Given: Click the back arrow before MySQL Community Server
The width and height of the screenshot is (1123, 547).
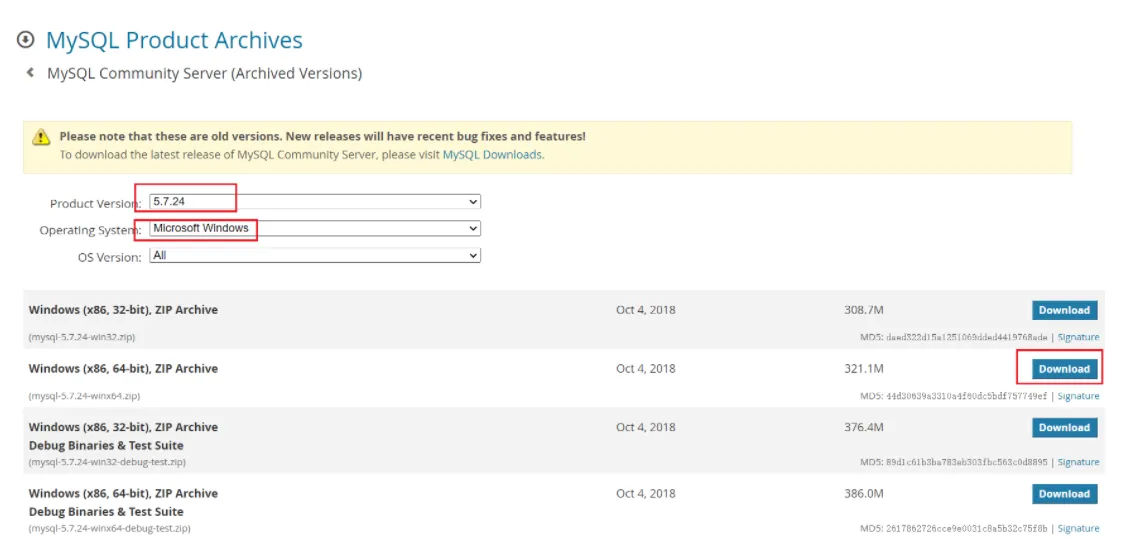Looking at the screenshot, I should pyautogui.click(x=31, y=73).
